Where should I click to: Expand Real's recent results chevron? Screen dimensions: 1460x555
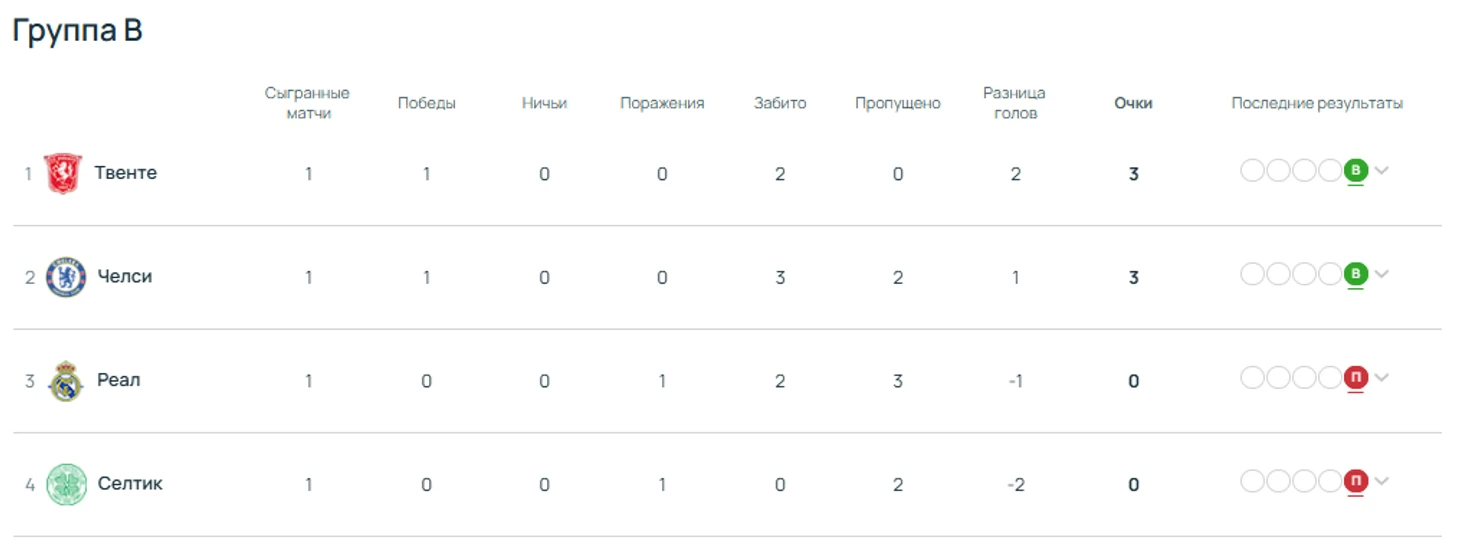tap(1382, 378)
